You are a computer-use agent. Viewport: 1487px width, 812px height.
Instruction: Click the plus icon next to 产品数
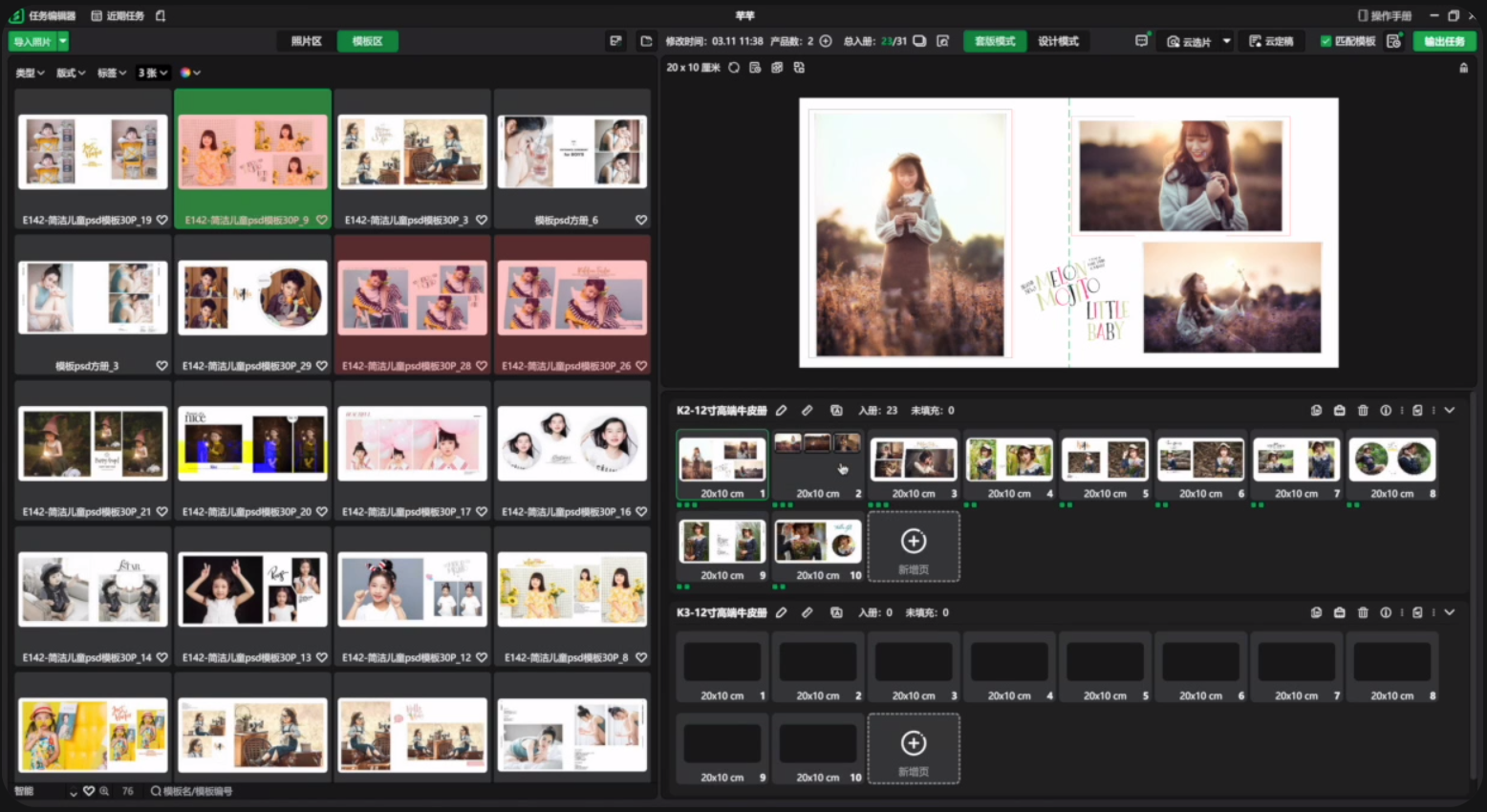[826, 41]
